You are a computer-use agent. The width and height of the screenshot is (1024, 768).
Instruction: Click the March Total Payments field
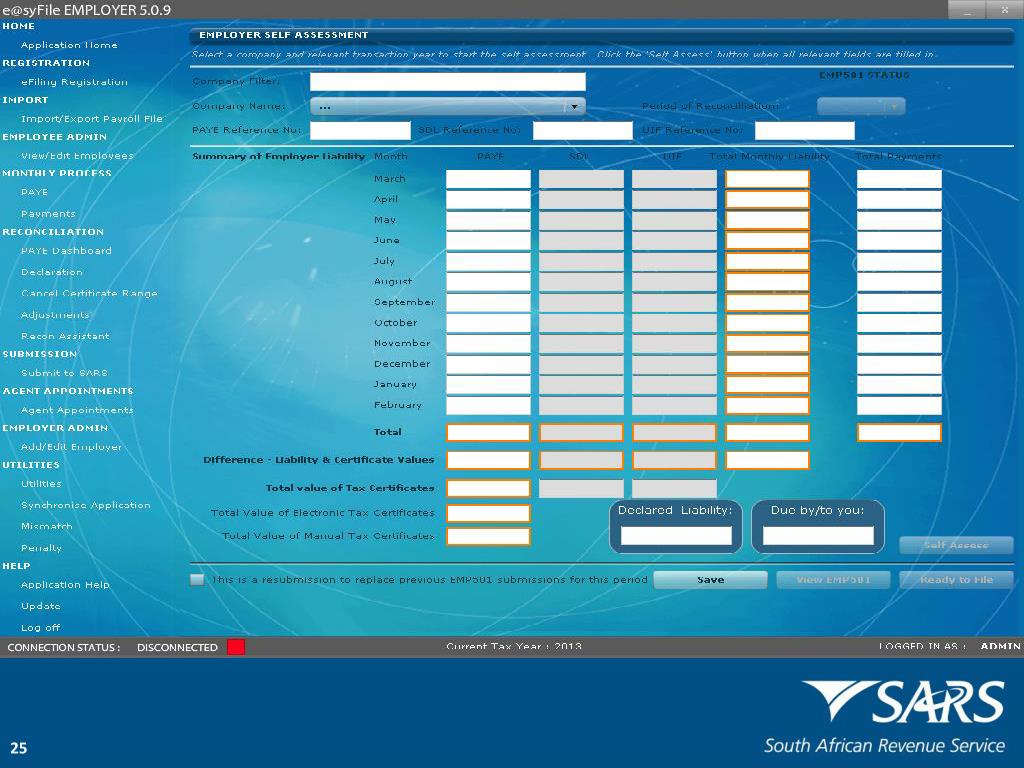[899, 179]
